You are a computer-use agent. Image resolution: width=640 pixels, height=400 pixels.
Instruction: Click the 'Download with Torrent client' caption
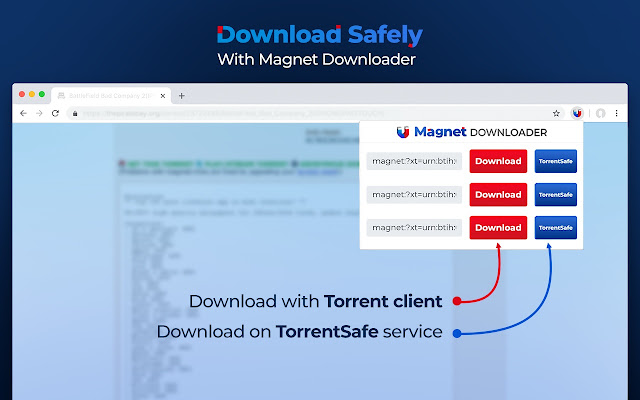point(316,301)
